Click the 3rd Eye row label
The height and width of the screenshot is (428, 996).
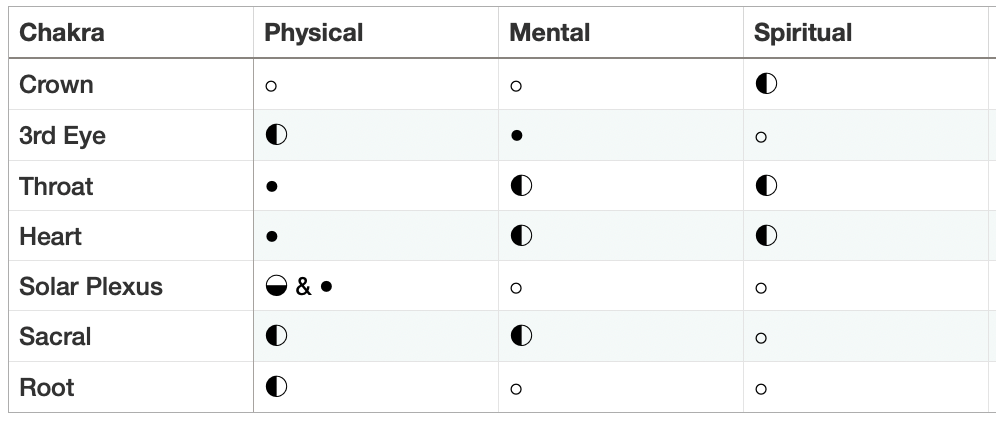[x=62, y=136]
